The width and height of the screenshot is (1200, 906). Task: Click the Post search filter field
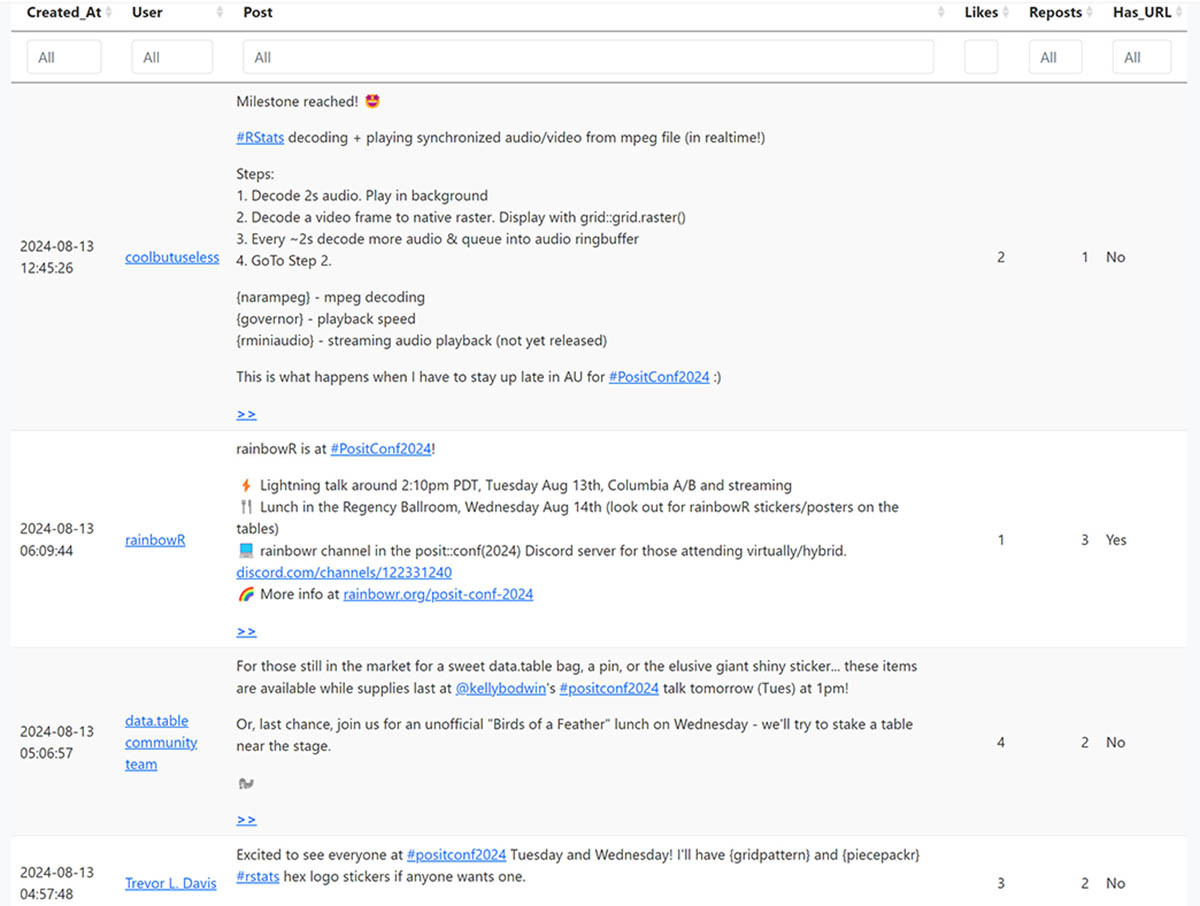[x=588, y=57]
